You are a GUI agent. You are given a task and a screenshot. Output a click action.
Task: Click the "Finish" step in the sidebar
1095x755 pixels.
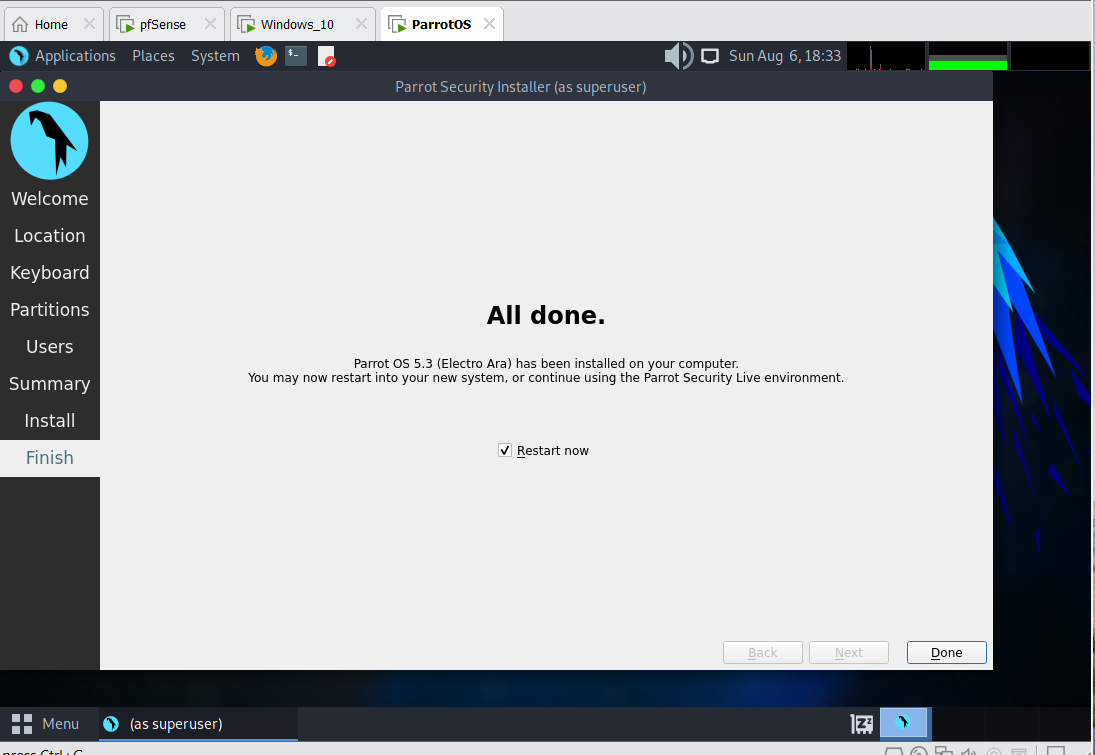pos(50,457)
